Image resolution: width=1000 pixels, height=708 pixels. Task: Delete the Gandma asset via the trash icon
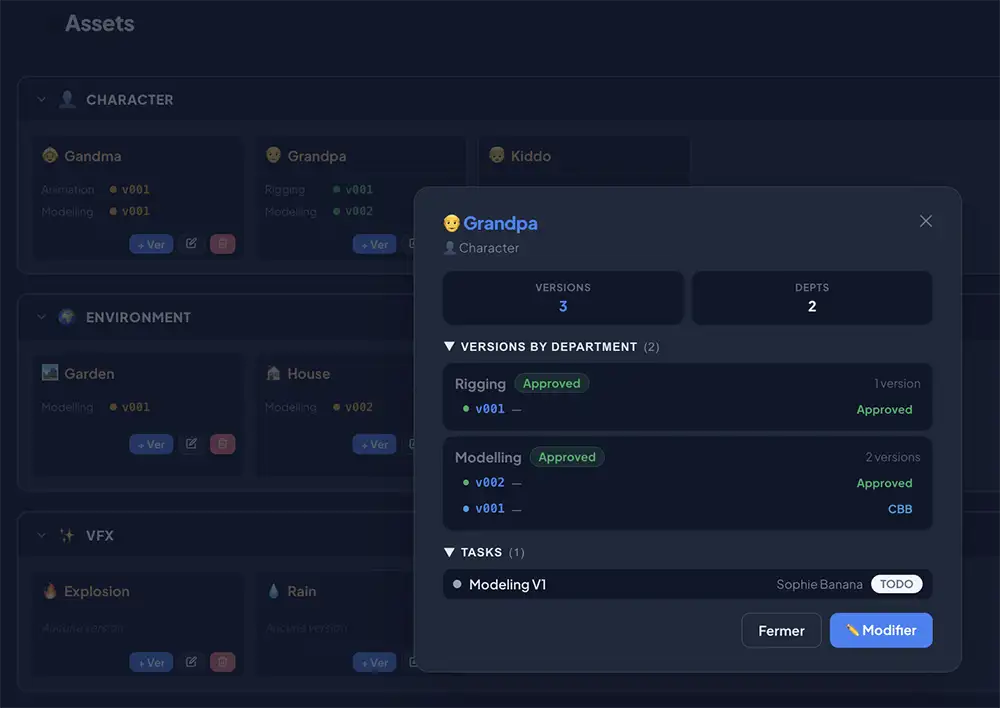click(222, 243)
